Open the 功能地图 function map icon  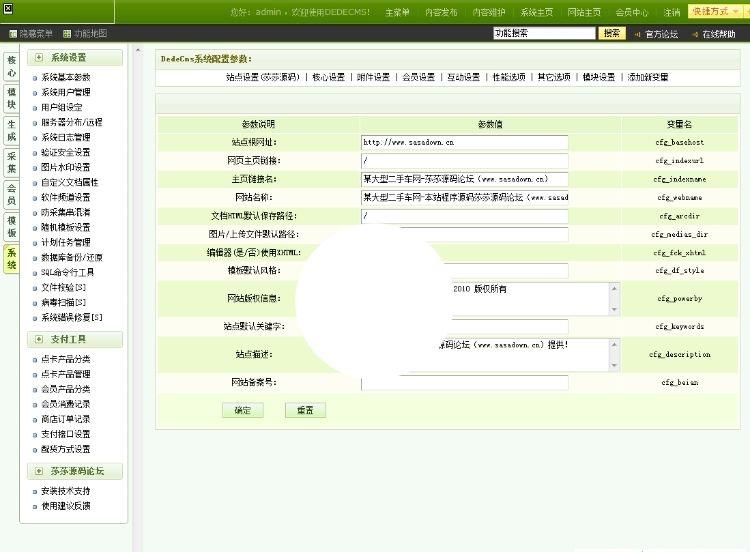[x=67, y=33]
